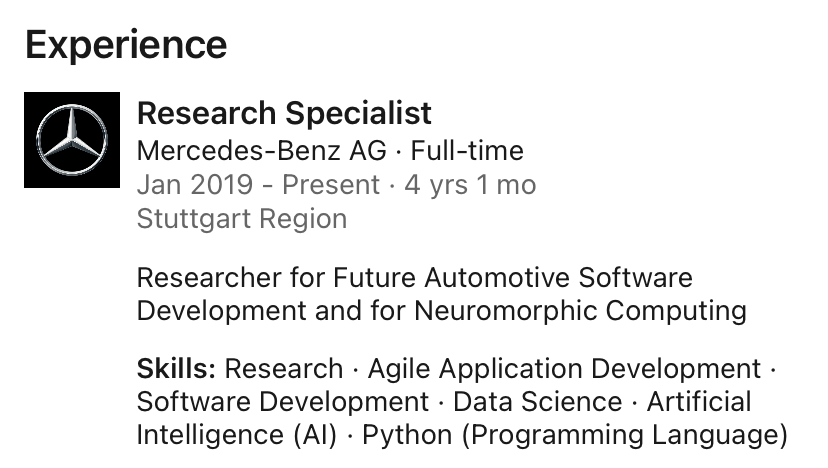Click the Mercedes-Benz AG company name

coord(261,151)
